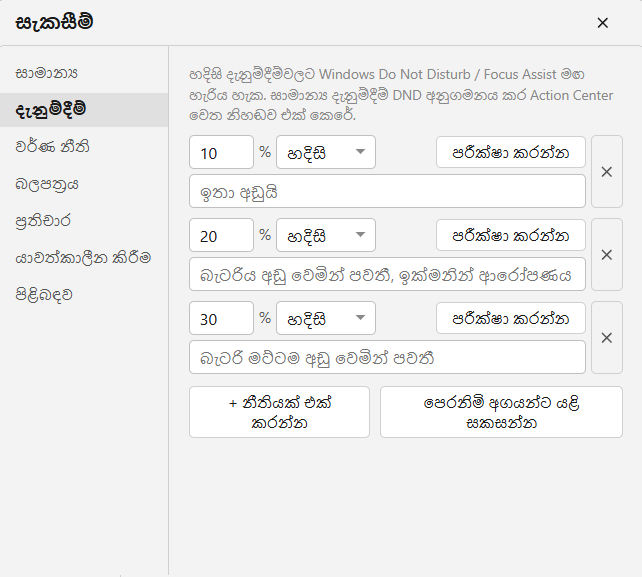Image resolution: width=642 pixels, height=577 pixels.
Task: Open the සාමාන්‍ය settings section
Action: [x=84, y=73]
